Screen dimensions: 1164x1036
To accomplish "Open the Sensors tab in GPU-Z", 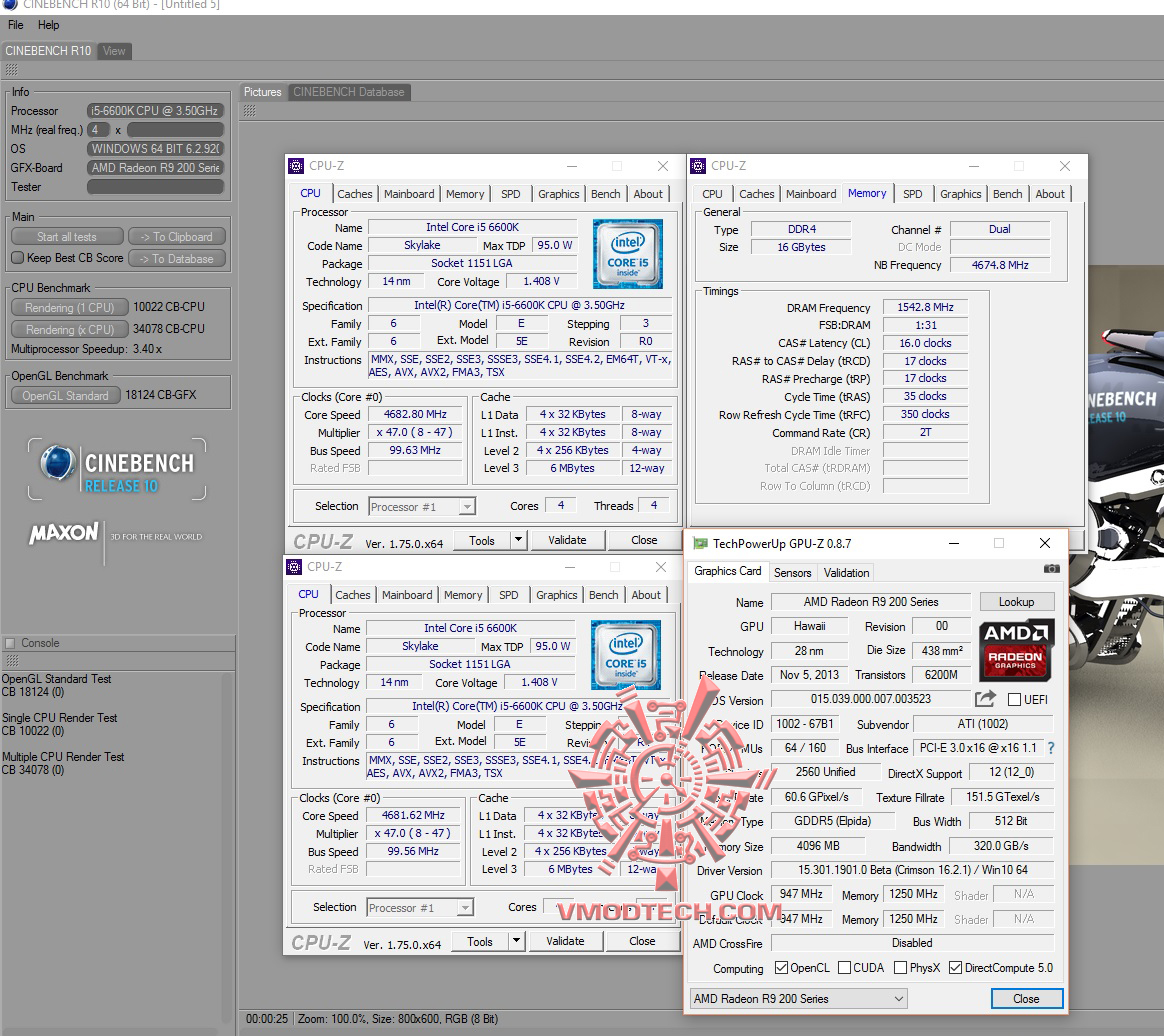I will (792, 572).
